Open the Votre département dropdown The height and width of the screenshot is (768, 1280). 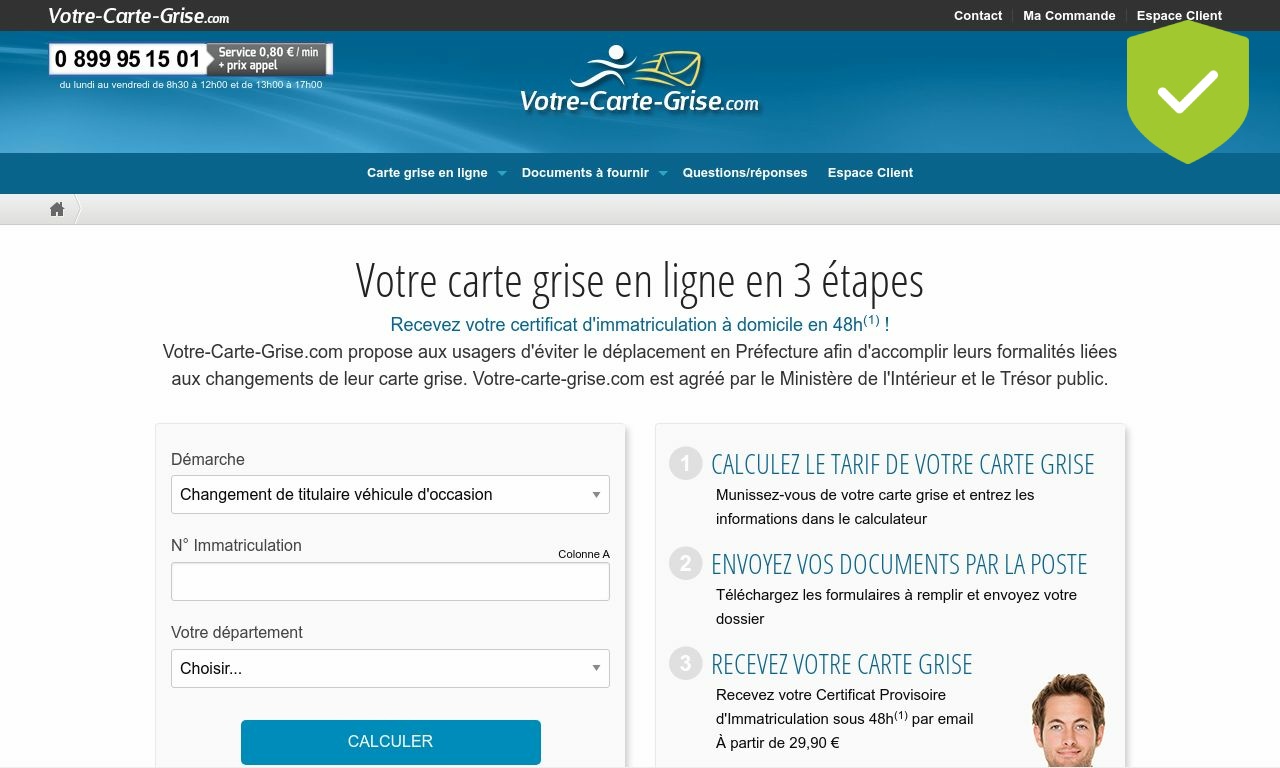click(390, 668)
